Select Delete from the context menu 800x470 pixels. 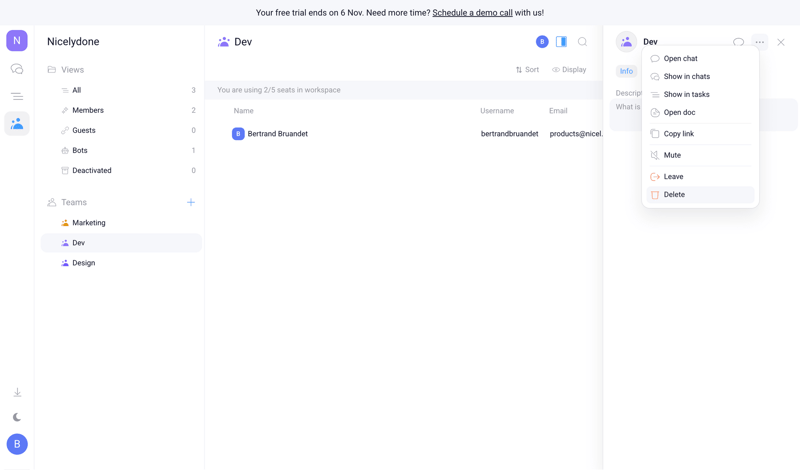[x=674, y=195]
